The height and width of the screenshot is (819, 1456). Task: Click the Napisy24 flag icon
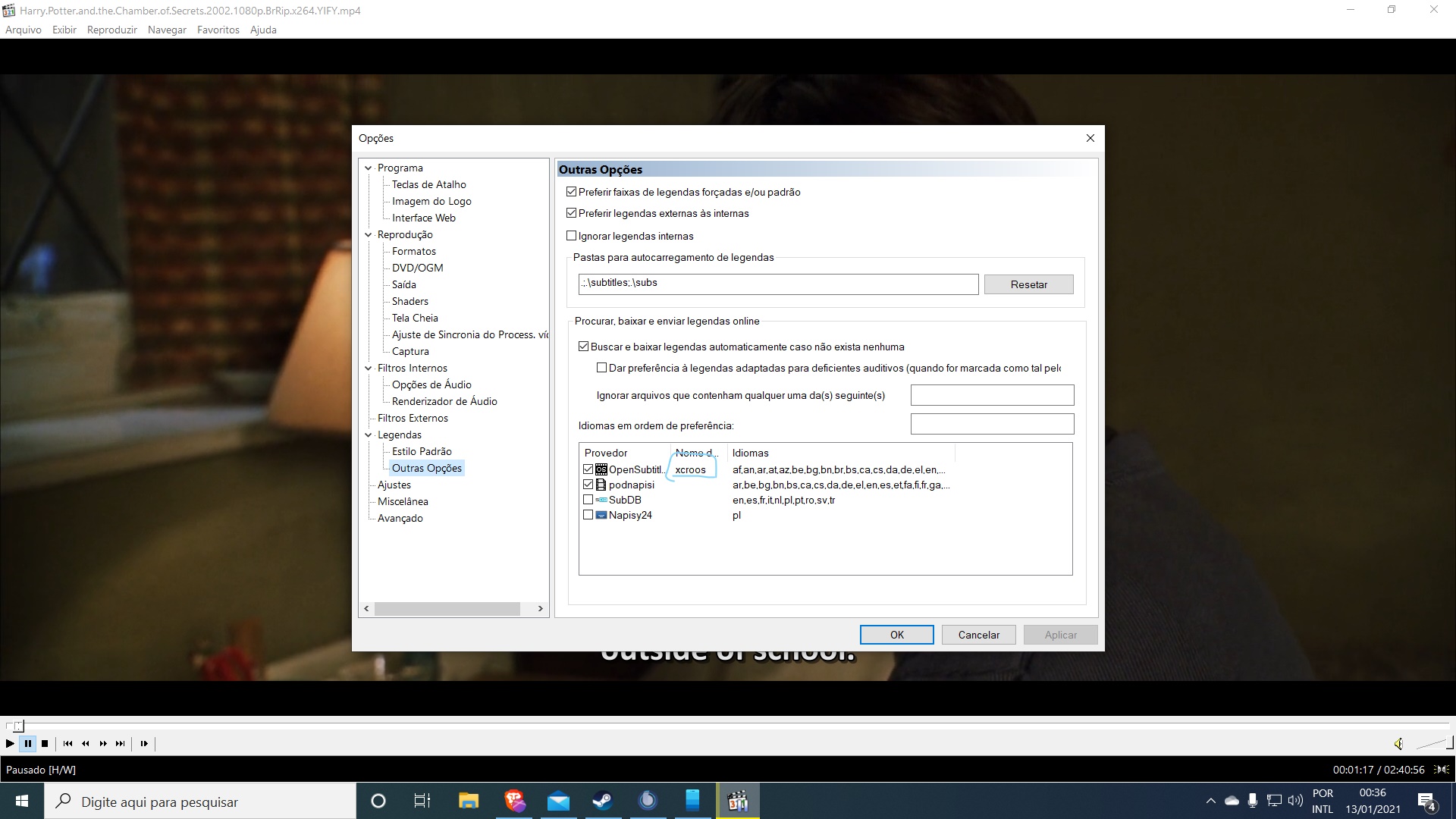click(600, 515)
